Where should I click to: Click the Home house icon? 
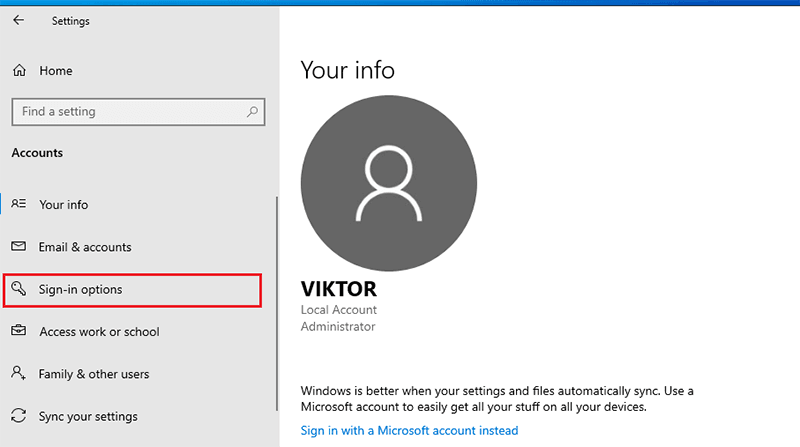tap(19, 70)
